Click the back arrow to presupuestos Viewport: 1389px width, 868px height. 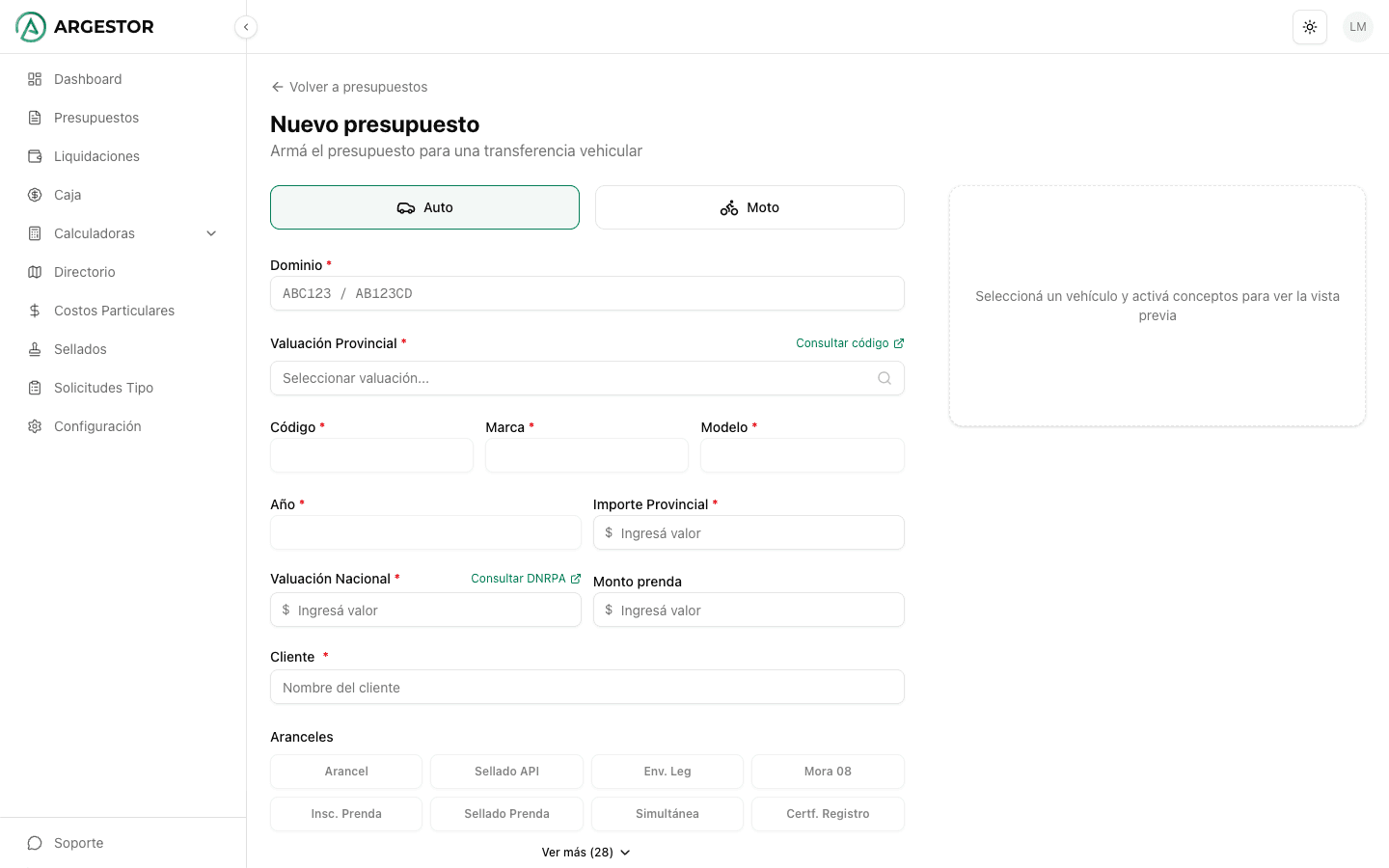pyautogui.click(x=278, y=87)
